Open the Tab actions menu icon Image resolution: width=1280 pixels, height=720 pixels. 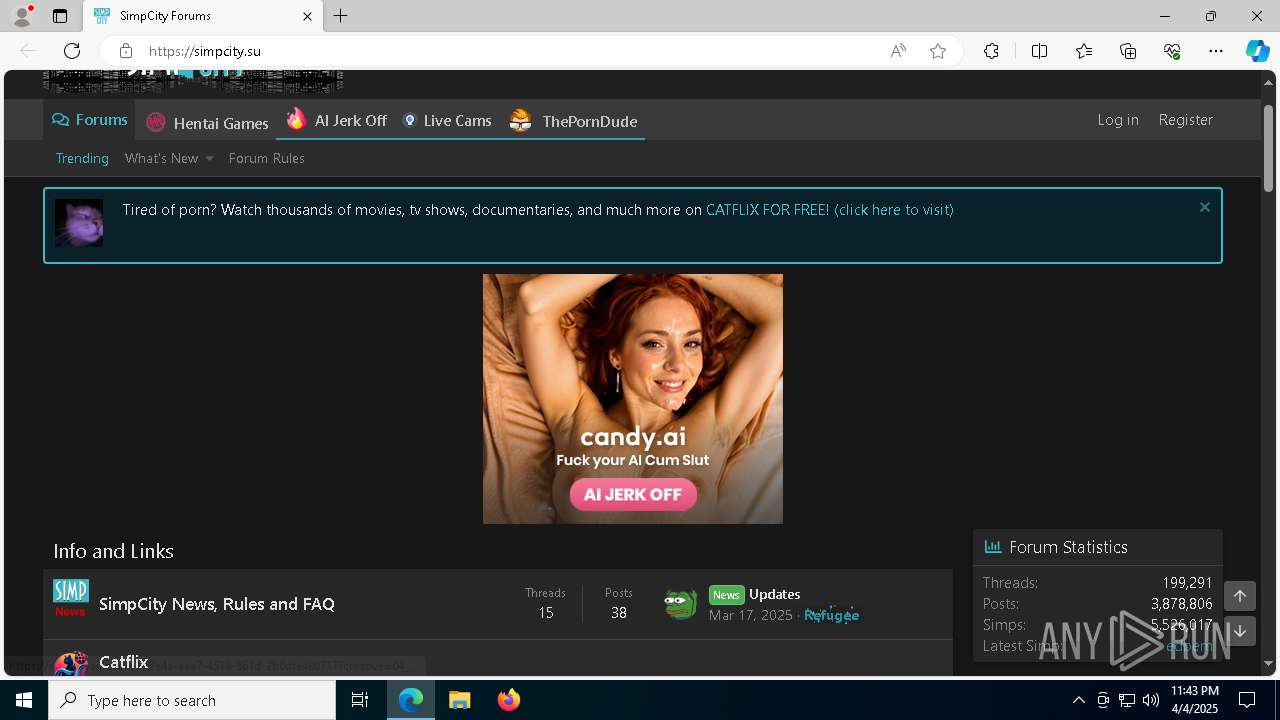click(60, 16)
